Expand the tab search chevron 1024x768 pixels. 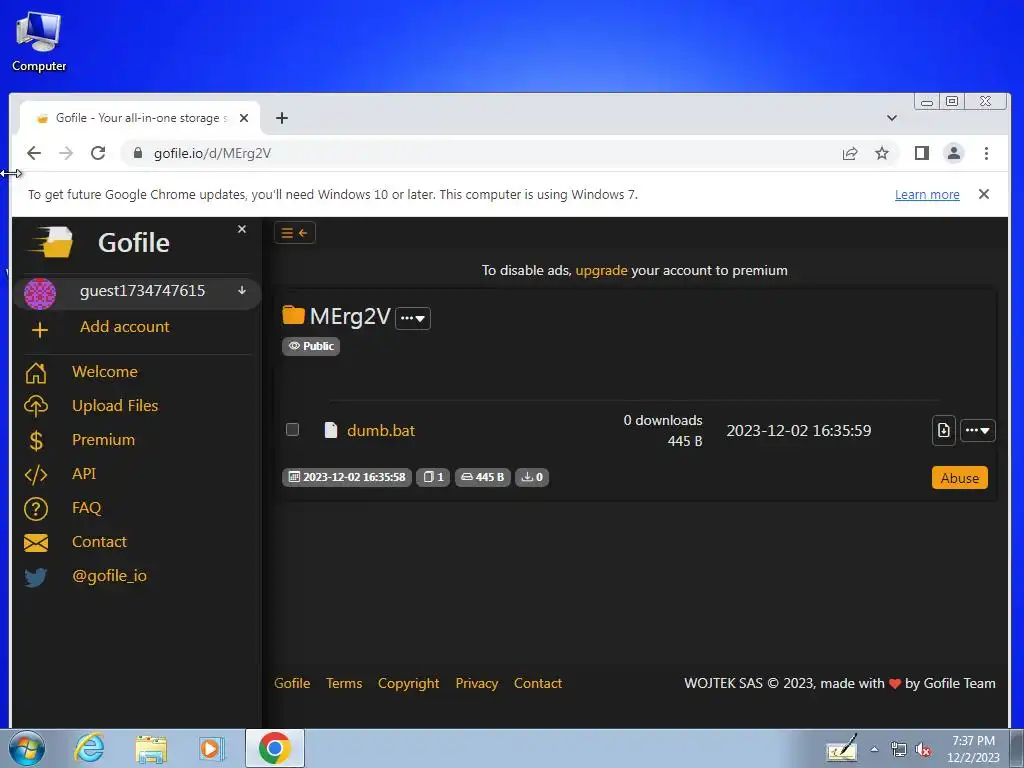point(891,118)
